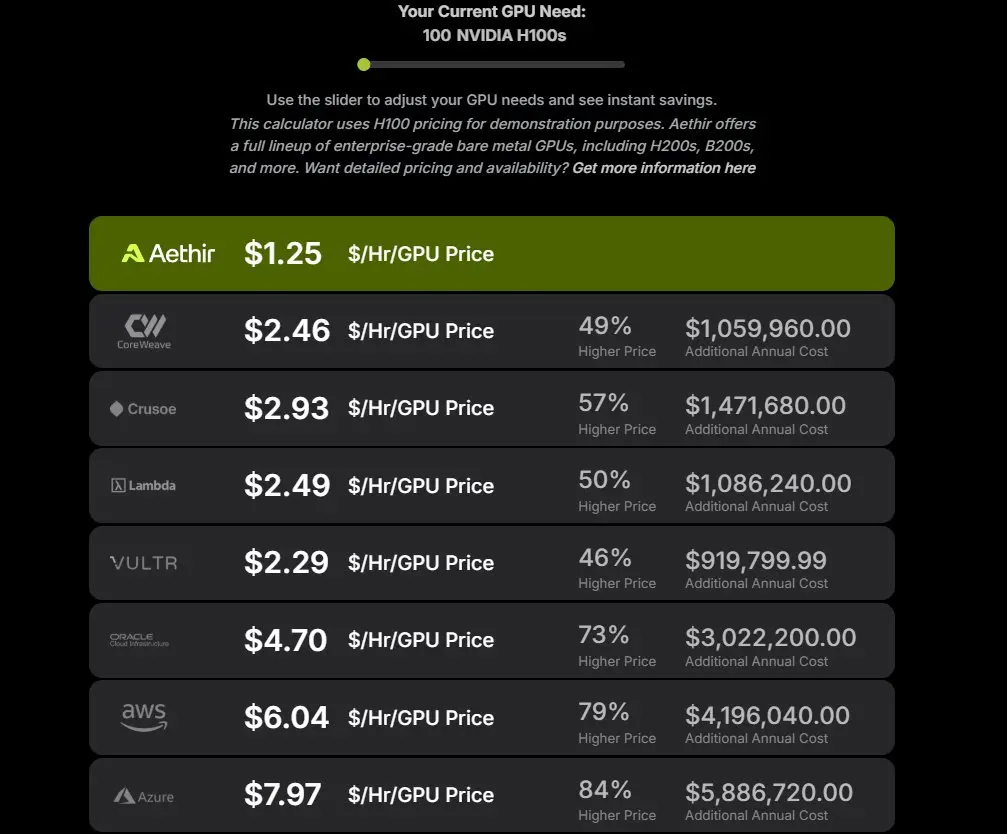1007x834 pixels.
Task: Click Oracle's 73% Higher Price figure
Action: pyautogui.click(x=604, y=635)
